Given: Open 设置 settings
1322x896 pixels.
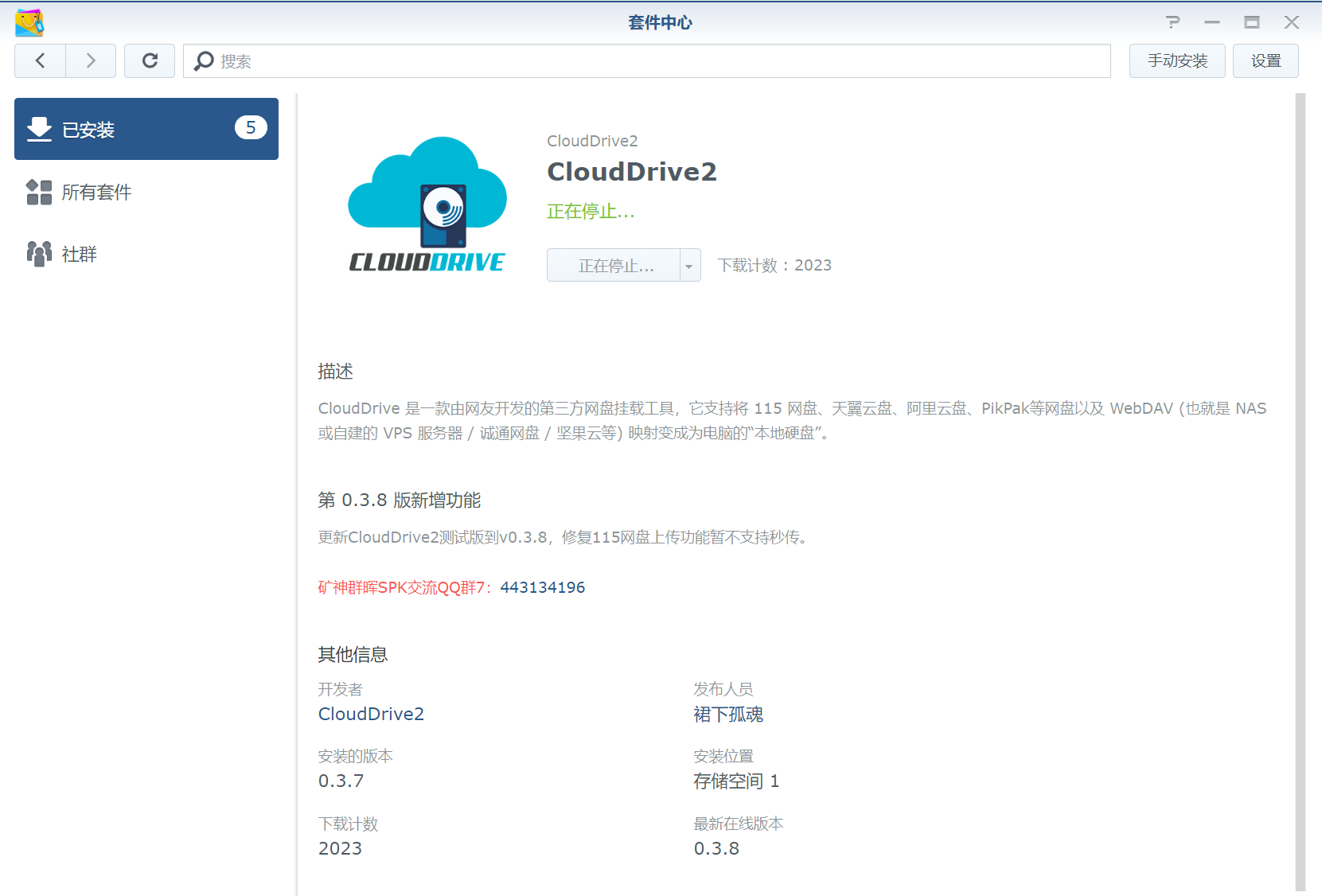Looking at the screenshot, I should 1265,61.
